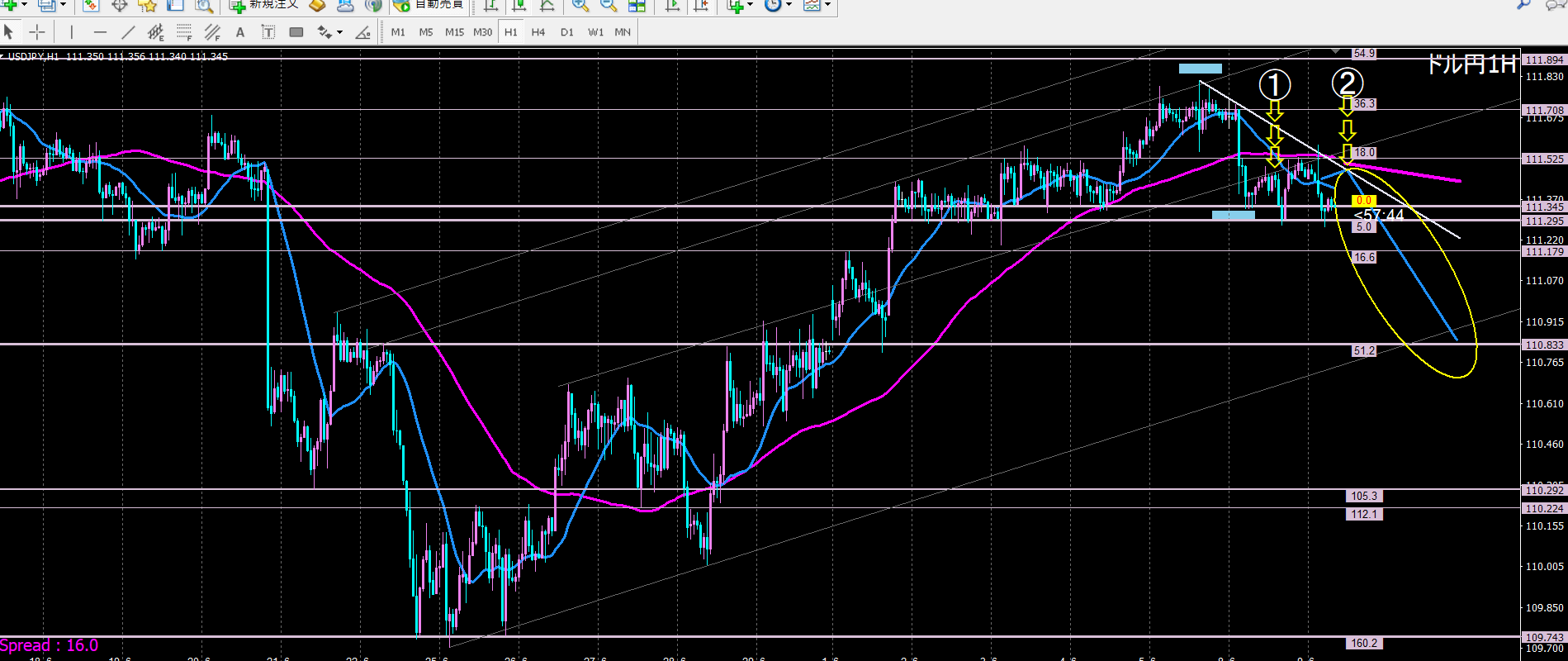Viewport: 1568px width, 661px height.
Task: Select the arrow cursor tool
Action: [x=9, y=32]
